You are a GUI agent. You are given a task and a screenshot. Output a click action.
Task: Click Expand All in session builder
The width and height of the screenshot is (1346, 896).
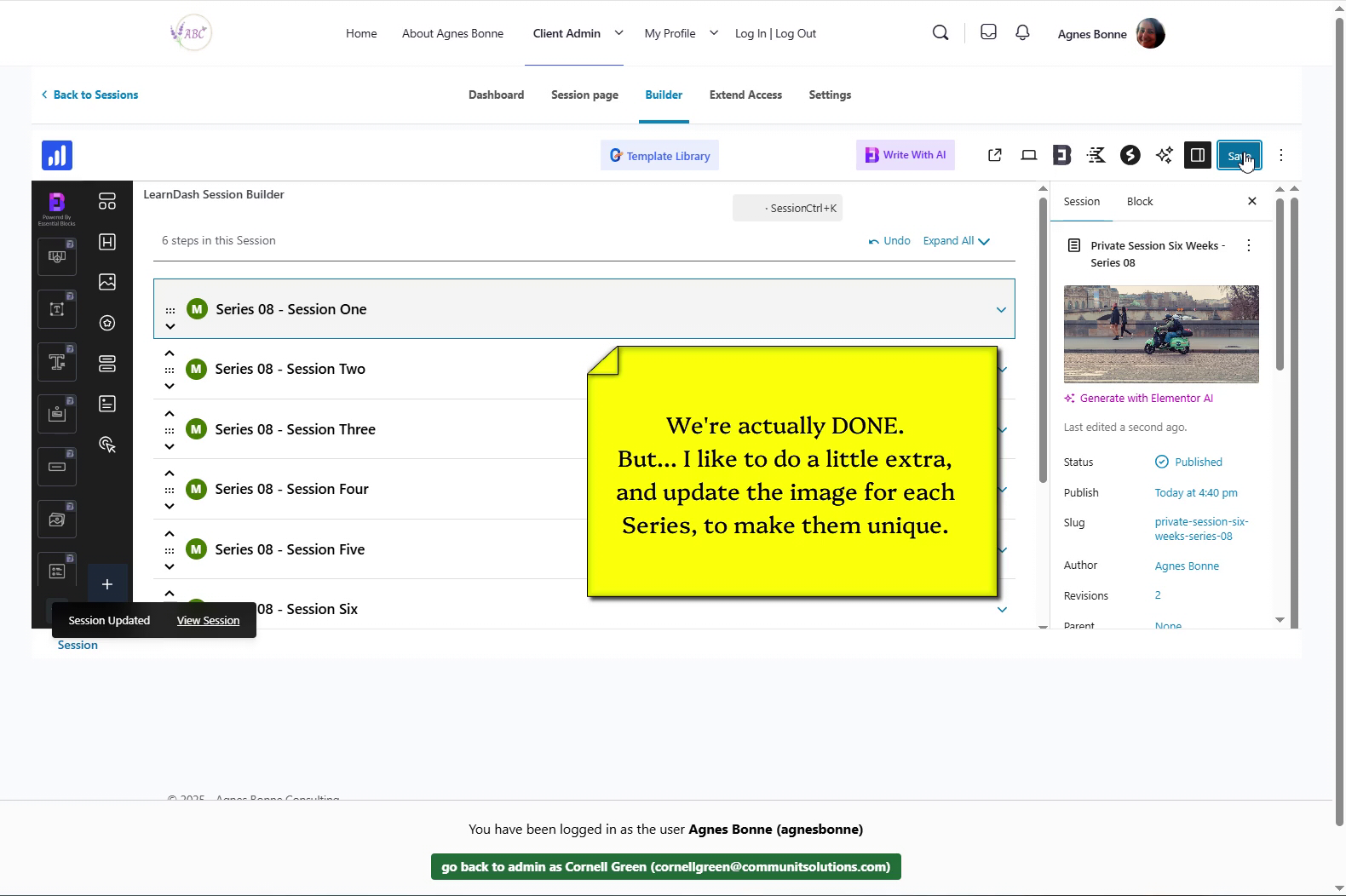click(x=956, y=241)
